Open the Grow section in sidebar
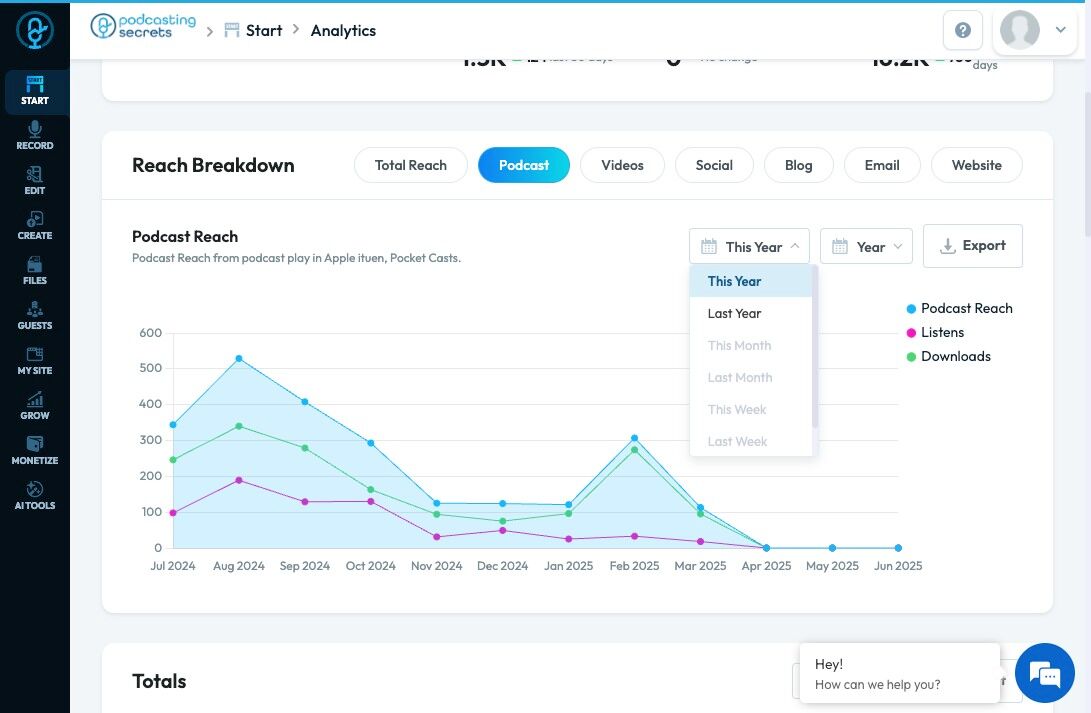 click(35, 406)
